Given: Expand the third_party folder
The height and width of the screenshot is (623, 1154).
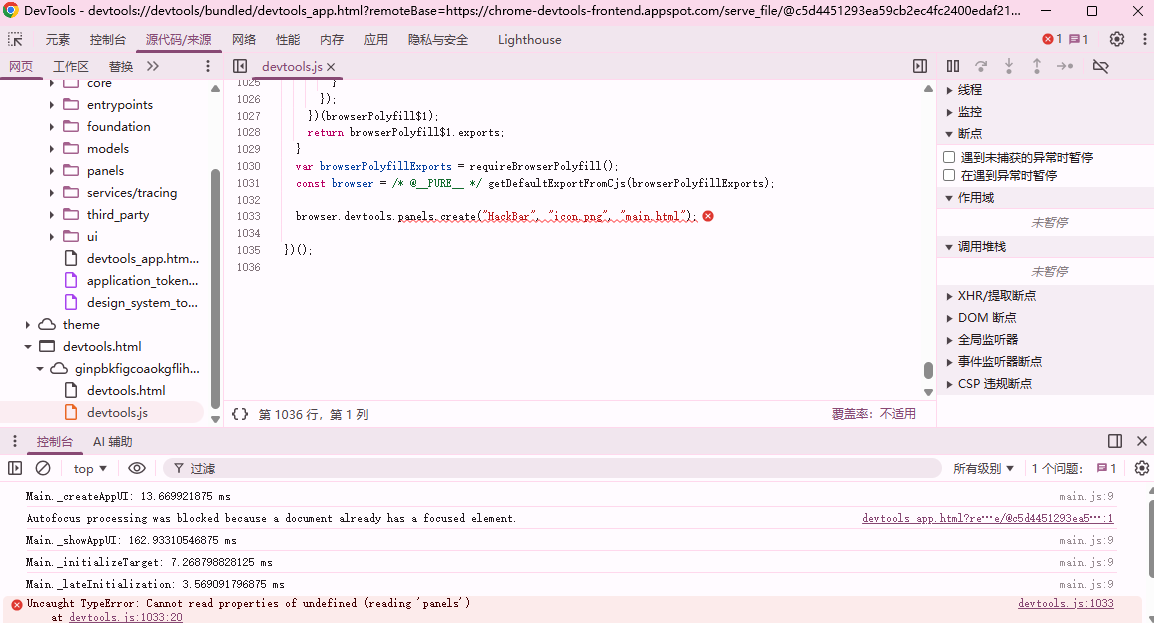Looking at the screenshot, I should pos(52,215).
